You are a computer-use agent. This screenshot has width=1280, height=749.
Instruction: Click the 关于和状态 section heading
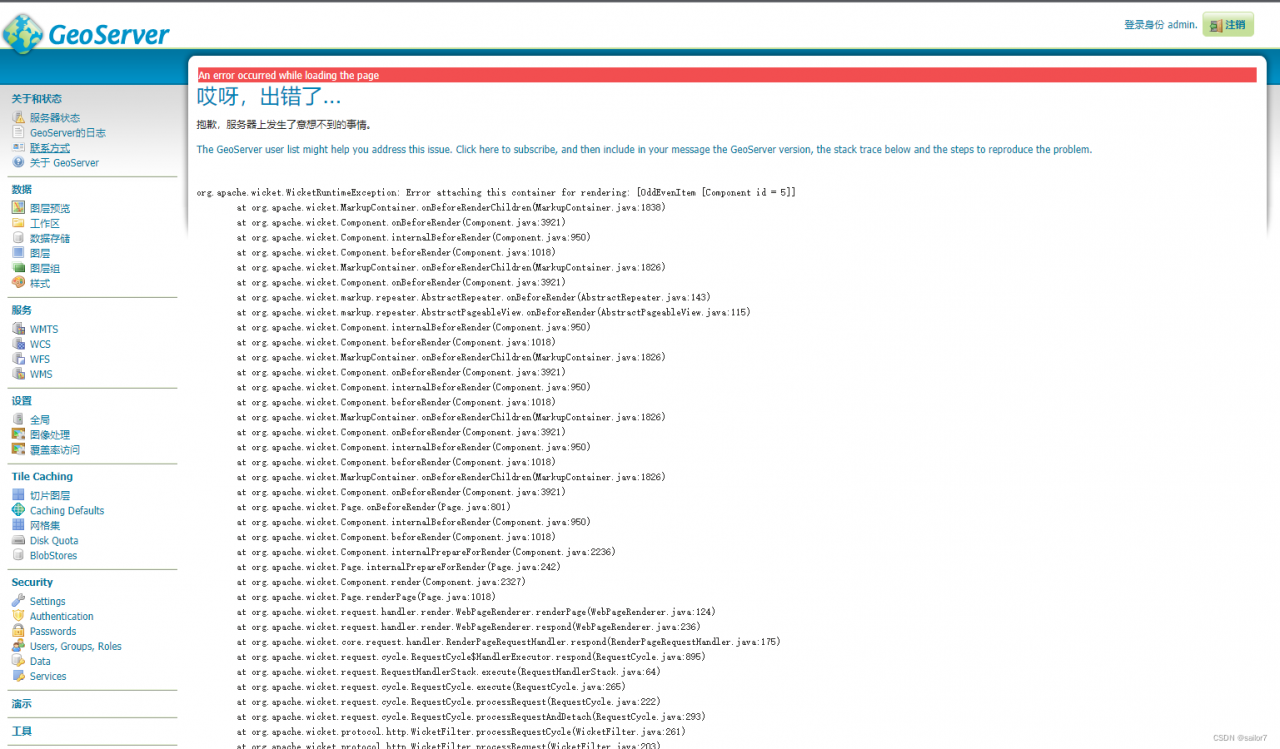36,99
